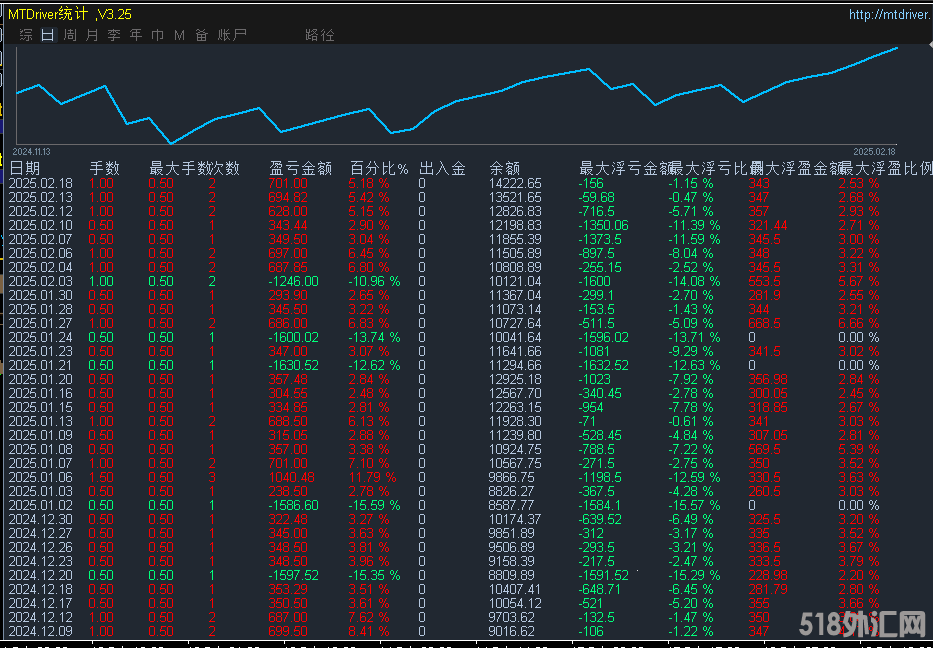Viewport: 933px width, 648px height.
Task: Select the 日 daily statistics tab
Action: click(x=48, y=35)
